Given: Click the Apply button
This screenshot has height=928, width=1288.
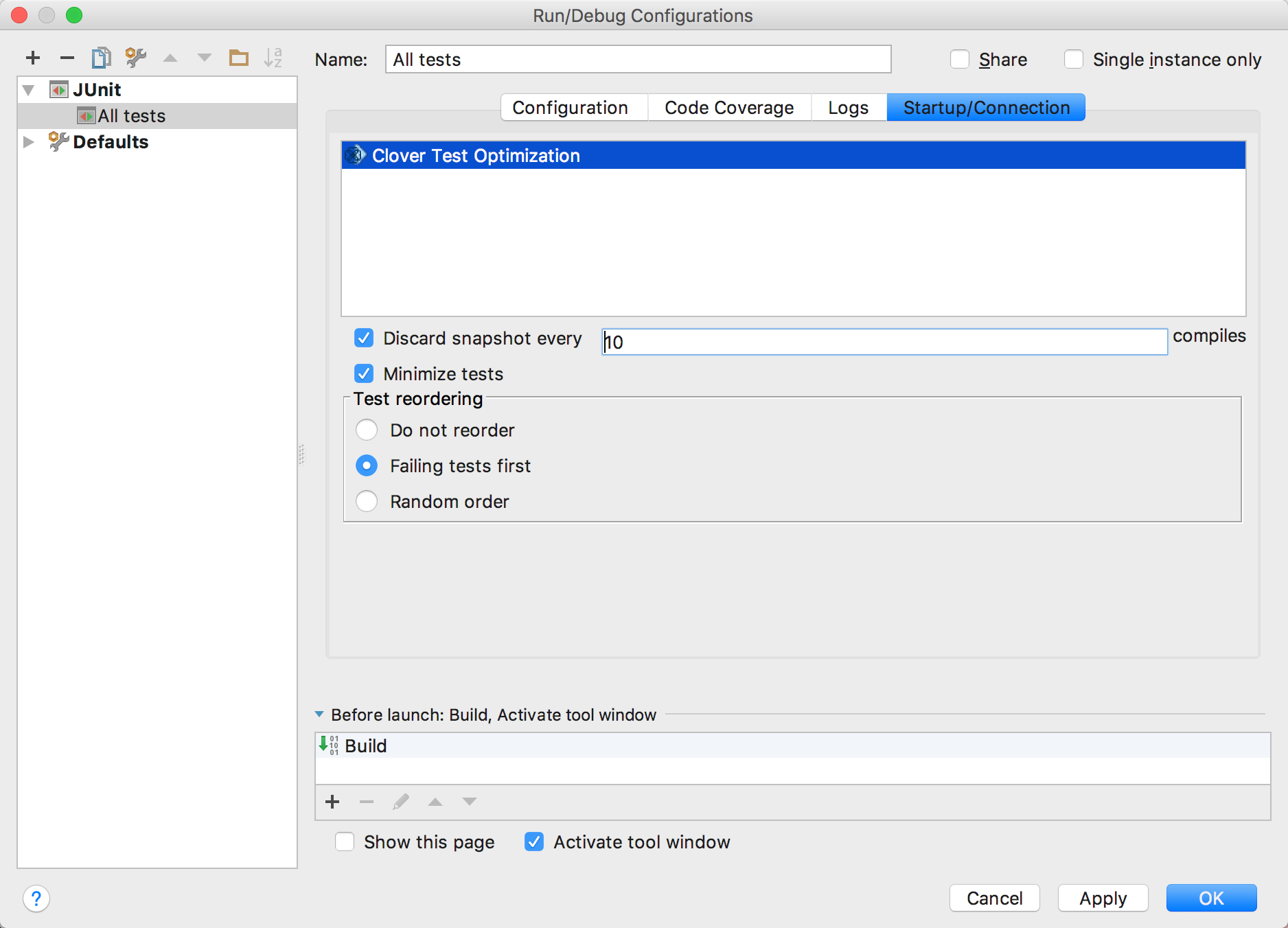Looking at the screenshot, I should 1102,898.
